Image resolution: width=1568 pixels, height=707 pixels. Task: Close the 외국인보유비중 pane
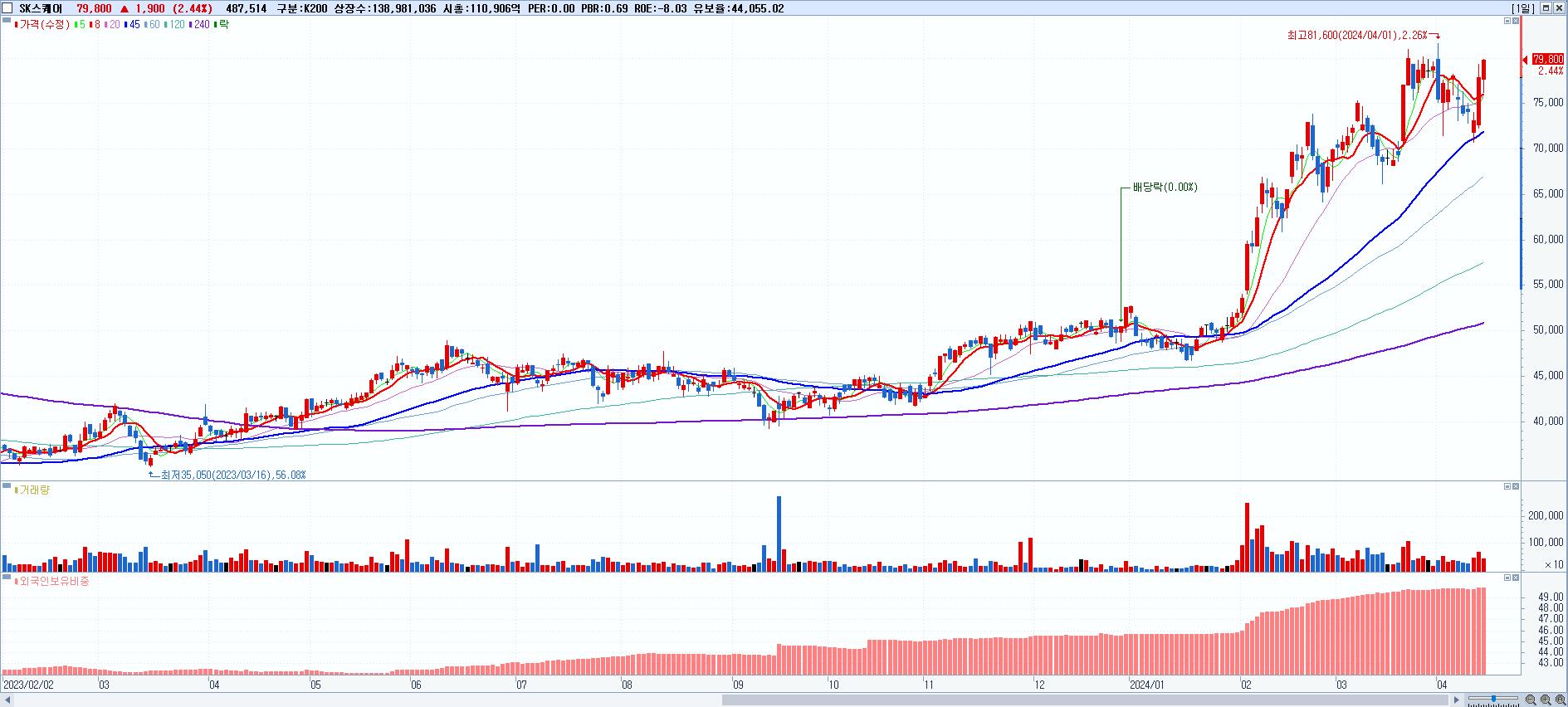[x=1516, y=577]
